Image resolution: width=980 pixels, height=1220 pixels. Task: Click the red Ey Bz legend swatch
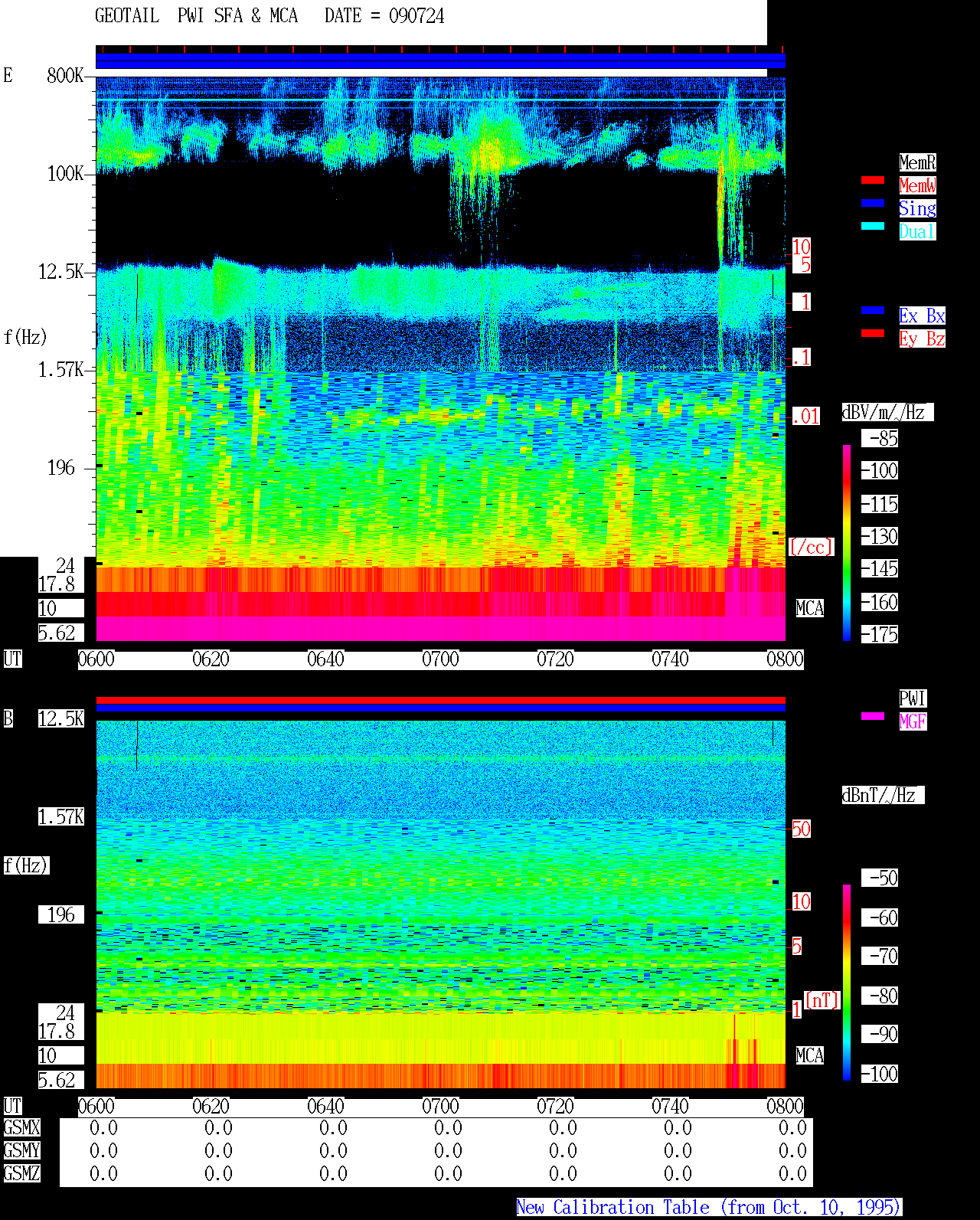click(873, 333)
